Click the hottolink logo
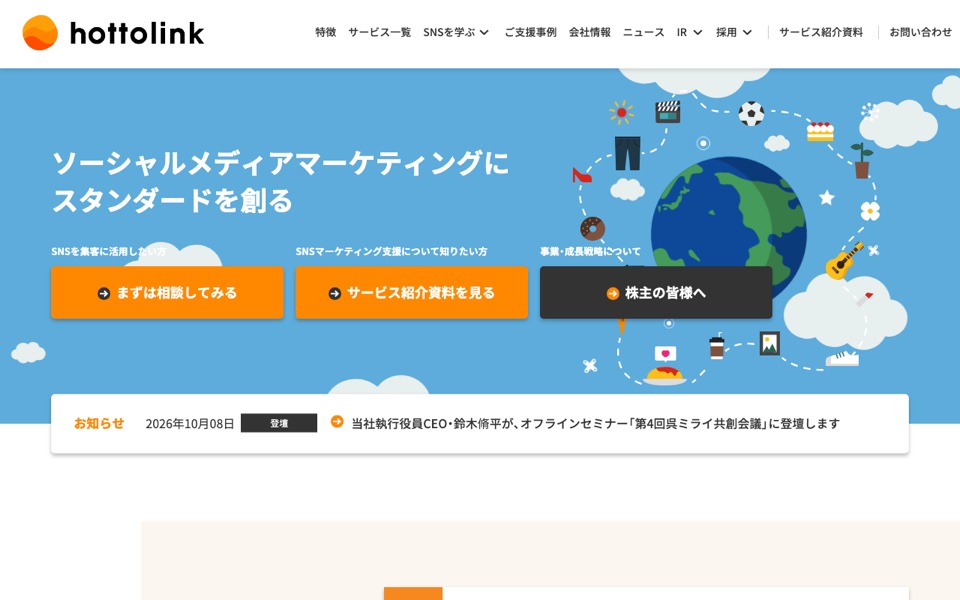This screenshot has height=600, width=960. (x=113, y=32)
